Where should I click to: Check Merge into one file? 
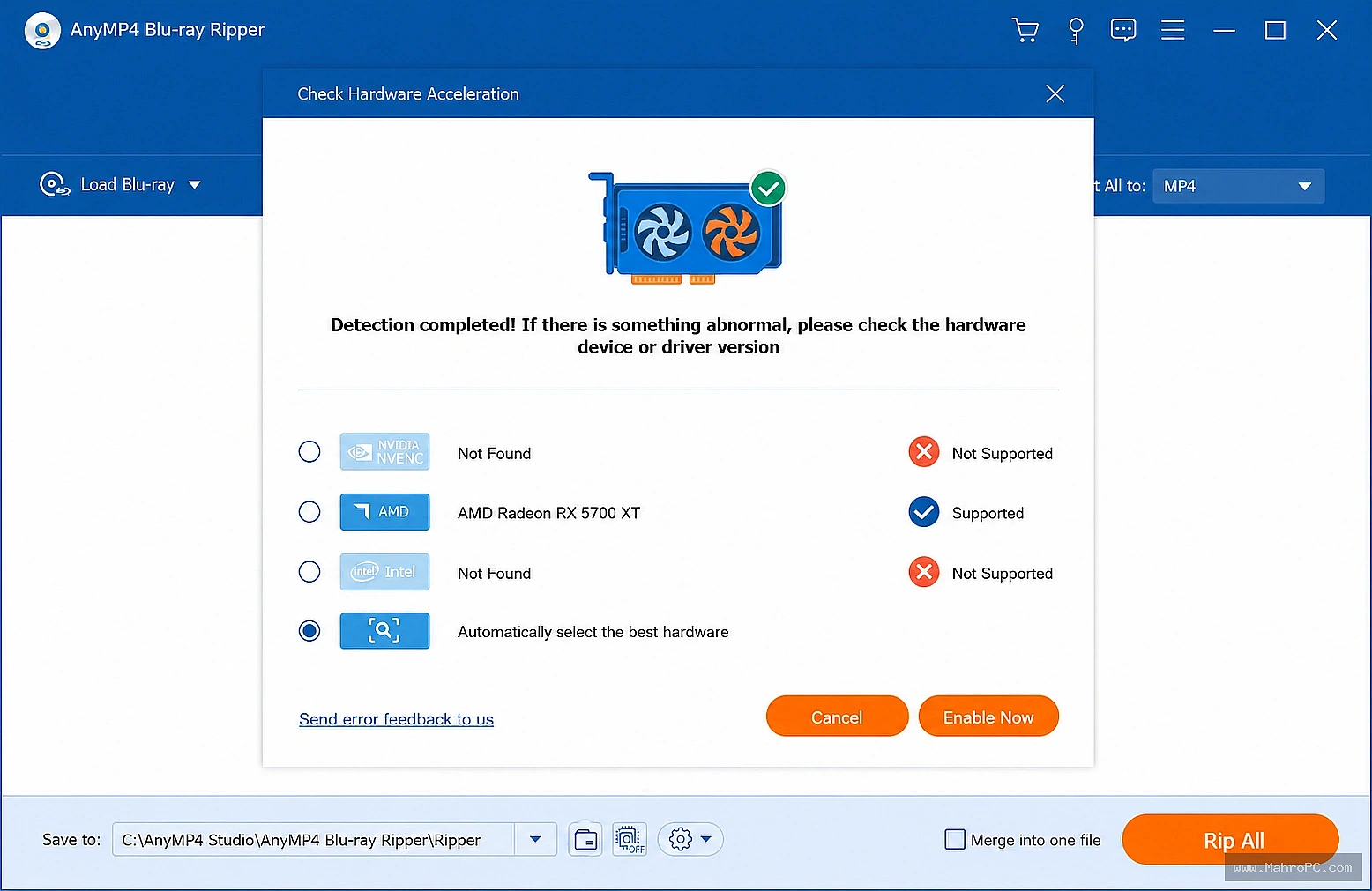coord(955,840)
